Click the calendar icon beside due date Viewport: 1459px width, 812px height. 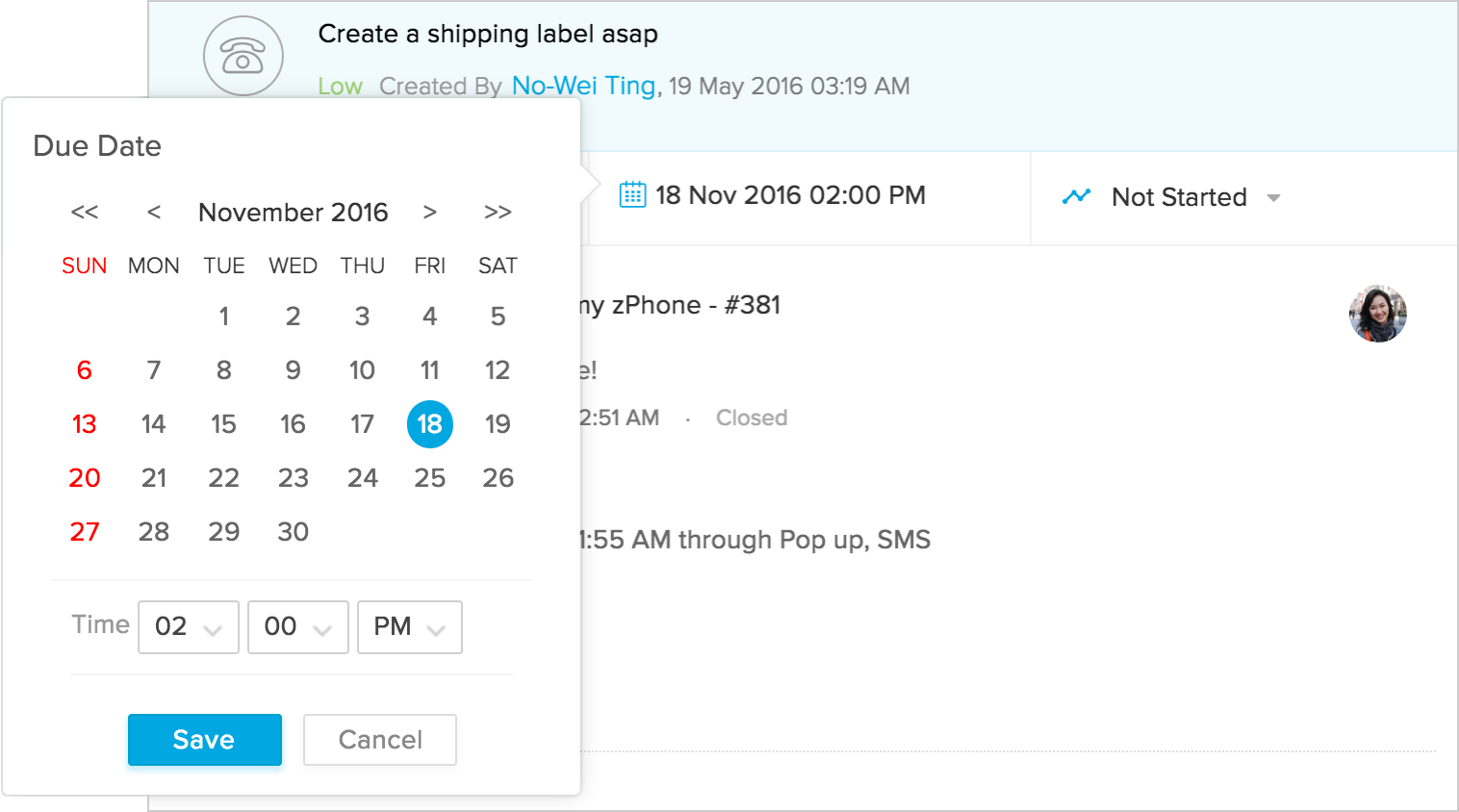coord(632,194)
